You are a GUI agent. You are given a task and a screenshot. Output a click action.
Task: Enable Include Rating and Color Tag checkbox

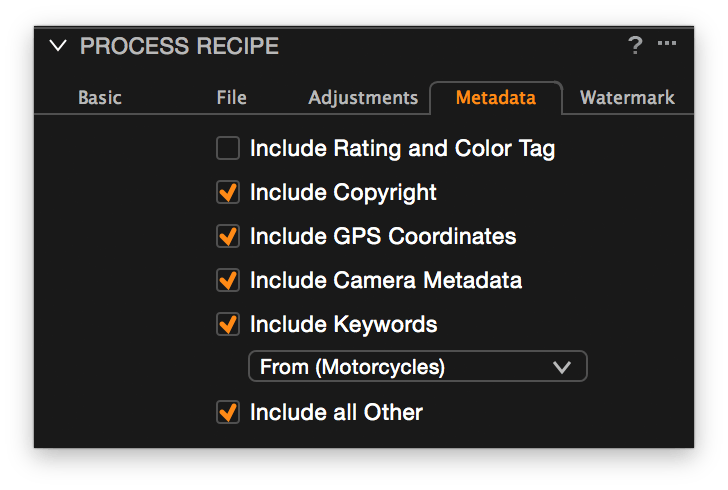228,148
